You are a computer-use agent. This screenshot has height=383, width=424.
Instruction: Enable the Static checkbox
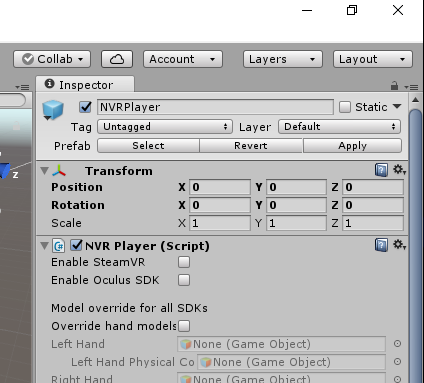pyautogui.click(x=345, y=107)
